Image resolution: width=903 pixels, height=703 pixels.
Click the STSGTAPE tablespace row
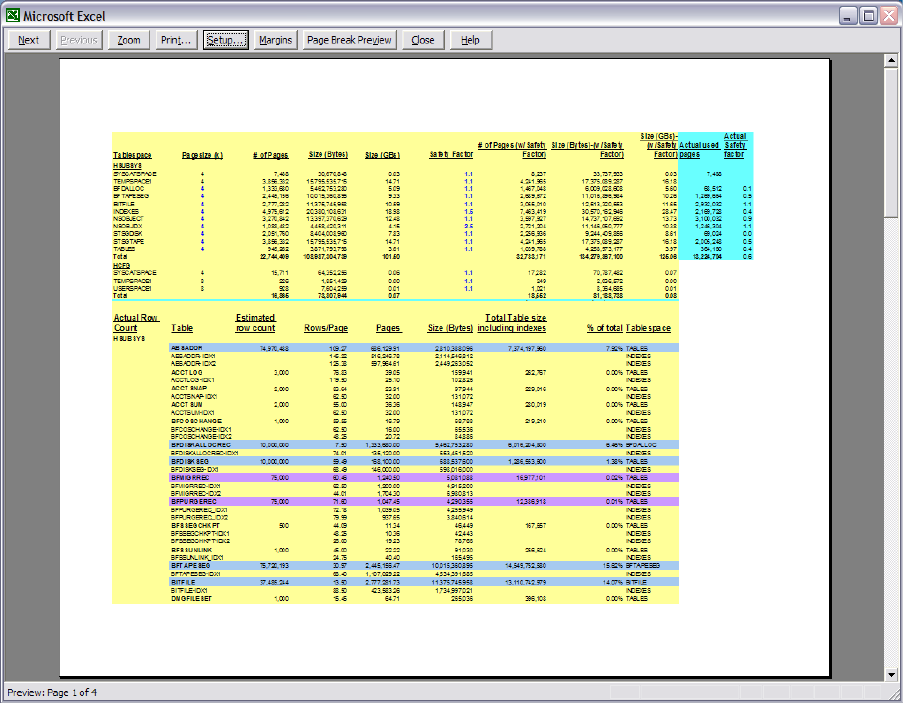click(x=128, y=242)
